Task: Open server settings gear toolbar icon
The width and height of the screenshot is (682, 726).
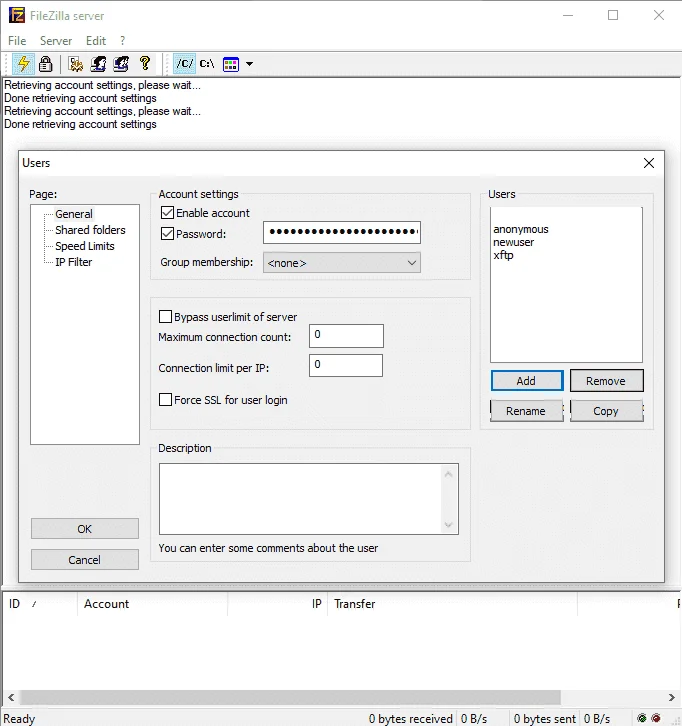Action: [x=75, y=63]
